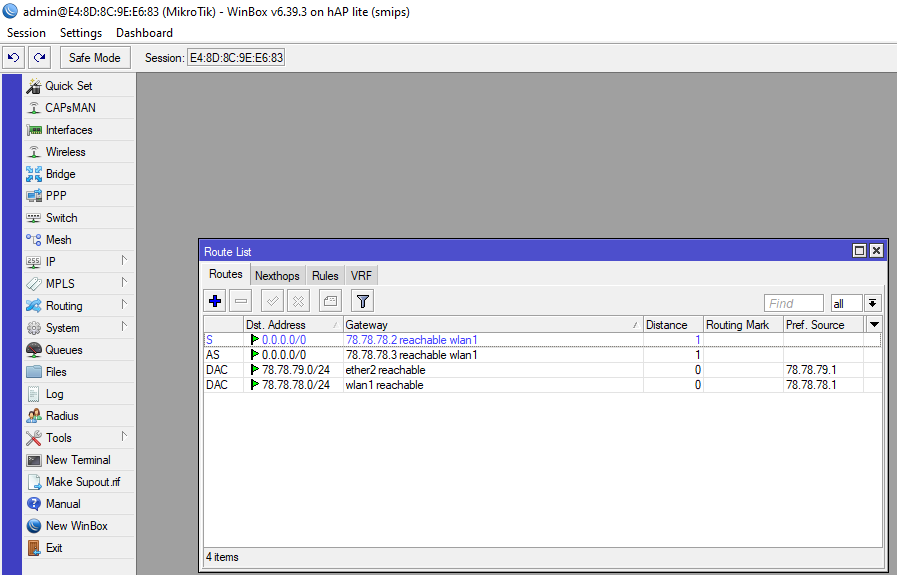Image resolution: width=897 pixels, height=575 pixels.
Task: Click the Redo arrow icon
Action: click(x=39, y=58)
